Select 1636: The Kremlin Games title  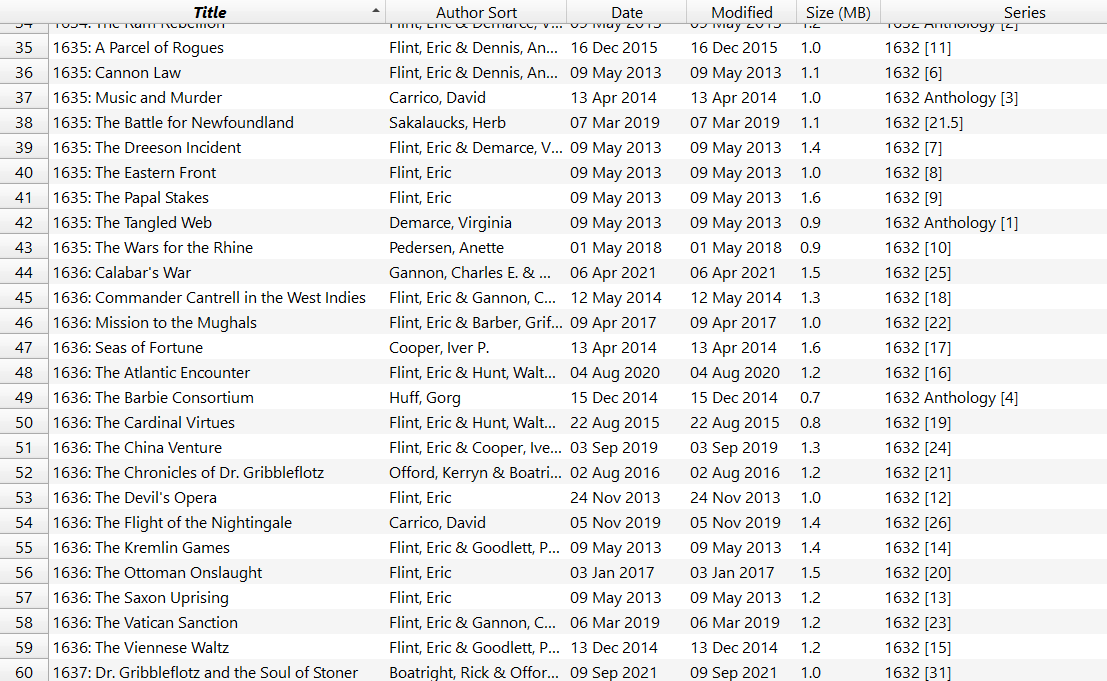pyautogui.click(x=141, y=548)
